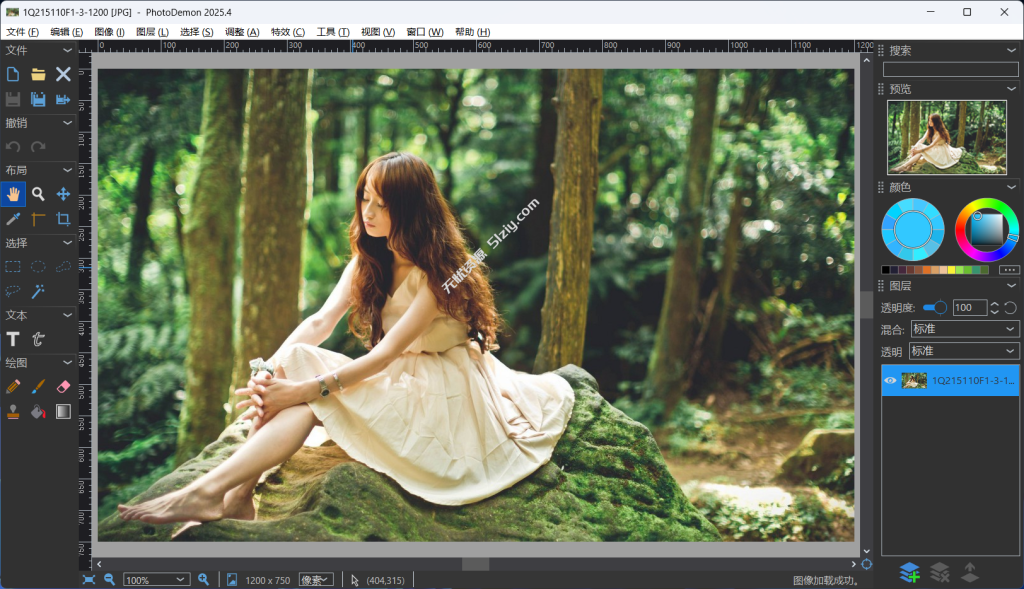1024x589 pixels.
Task: Pick the Paint Bucket fill tool
Action: (38, 411)
